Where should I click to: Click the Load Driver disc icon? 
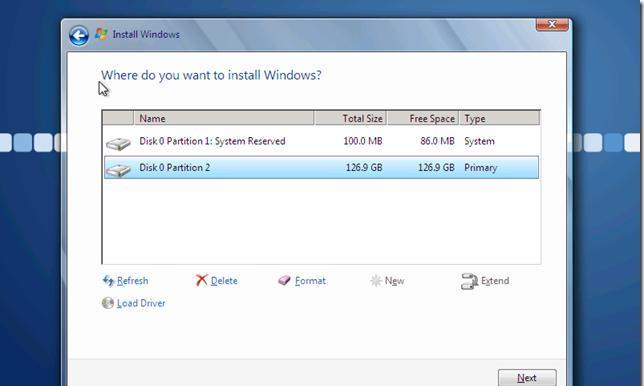point(108,303)
